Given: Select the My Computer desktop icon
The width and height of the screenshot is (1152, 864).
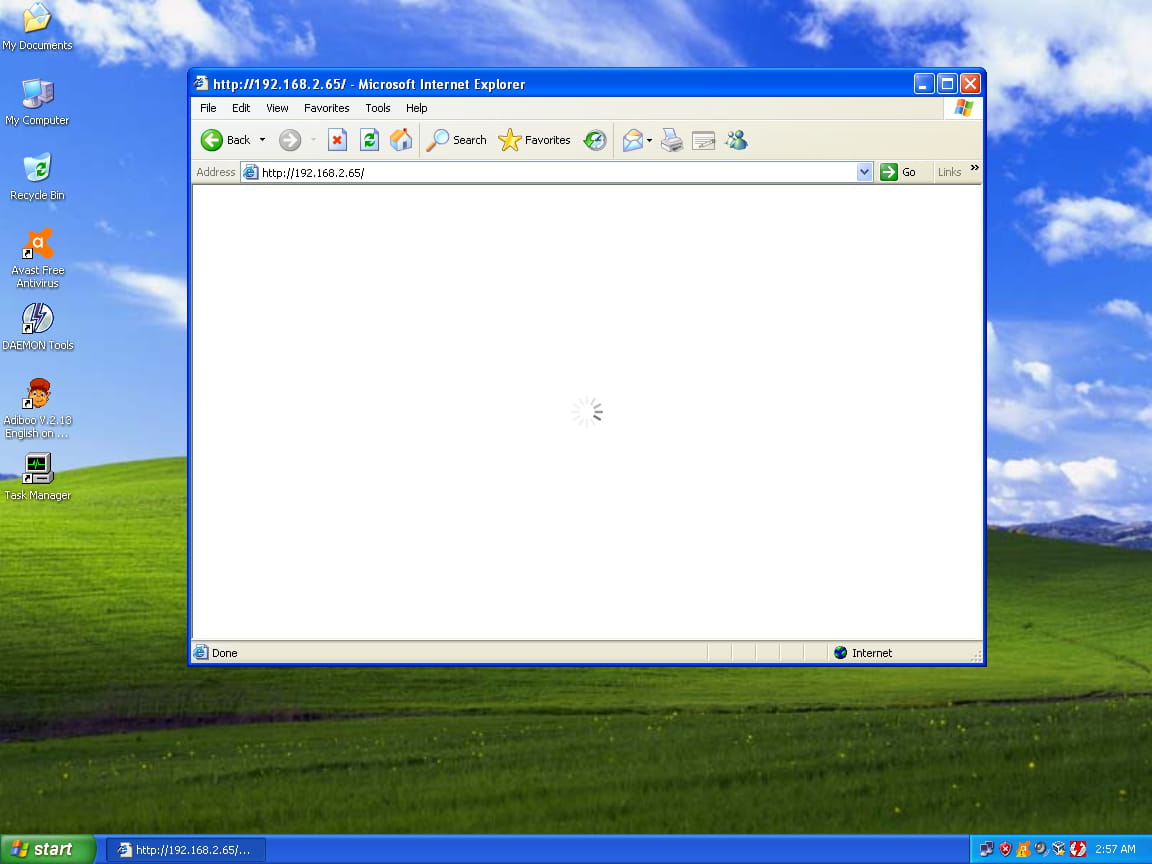Looking at the screenshot, I should pyautogui.click(x=37, y=101).
